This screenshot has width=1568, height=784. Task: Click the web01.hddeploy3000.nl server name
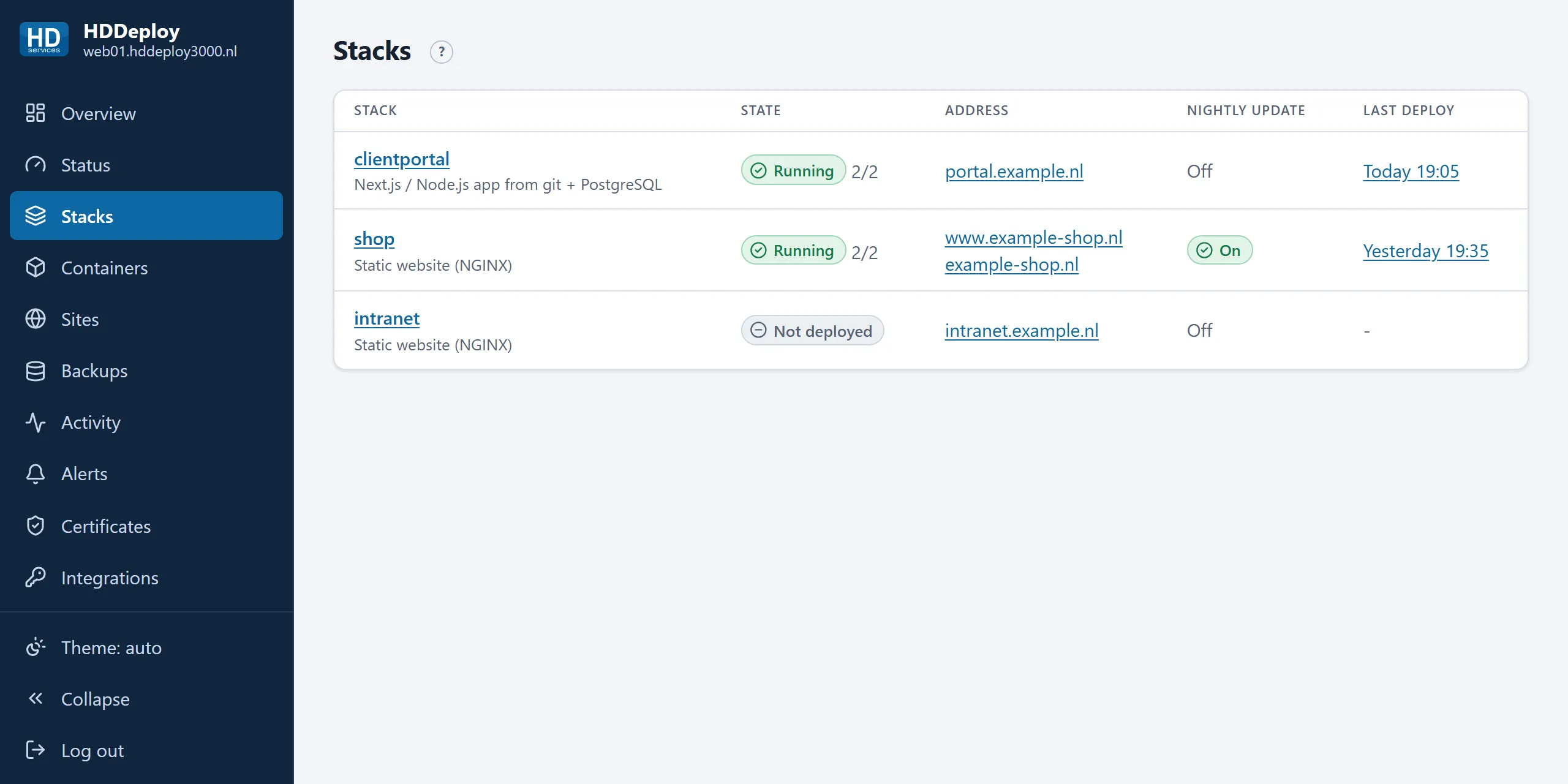click(160, 51)
